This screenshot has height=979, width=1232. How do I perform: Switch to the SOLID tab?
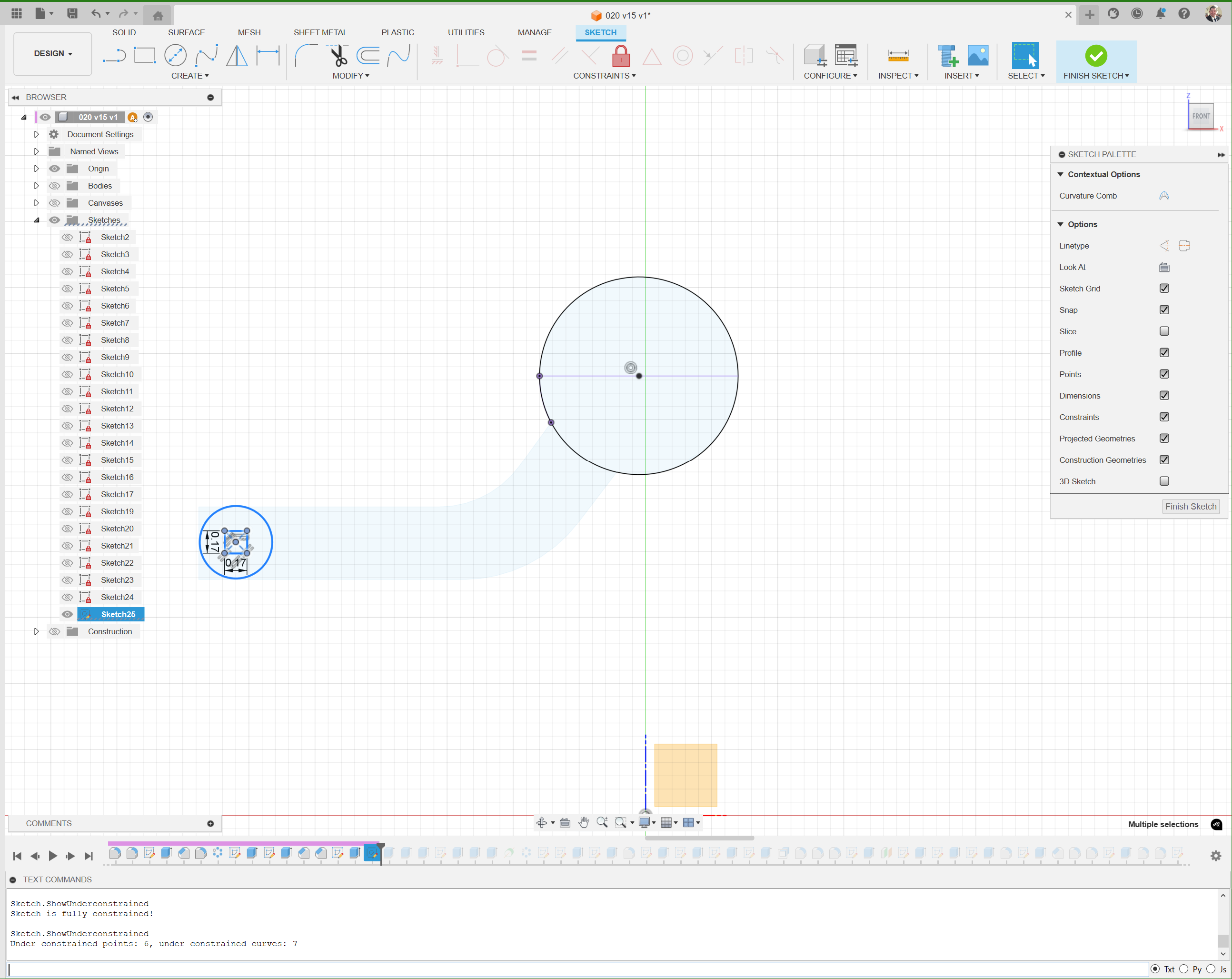tap(124, 32)
